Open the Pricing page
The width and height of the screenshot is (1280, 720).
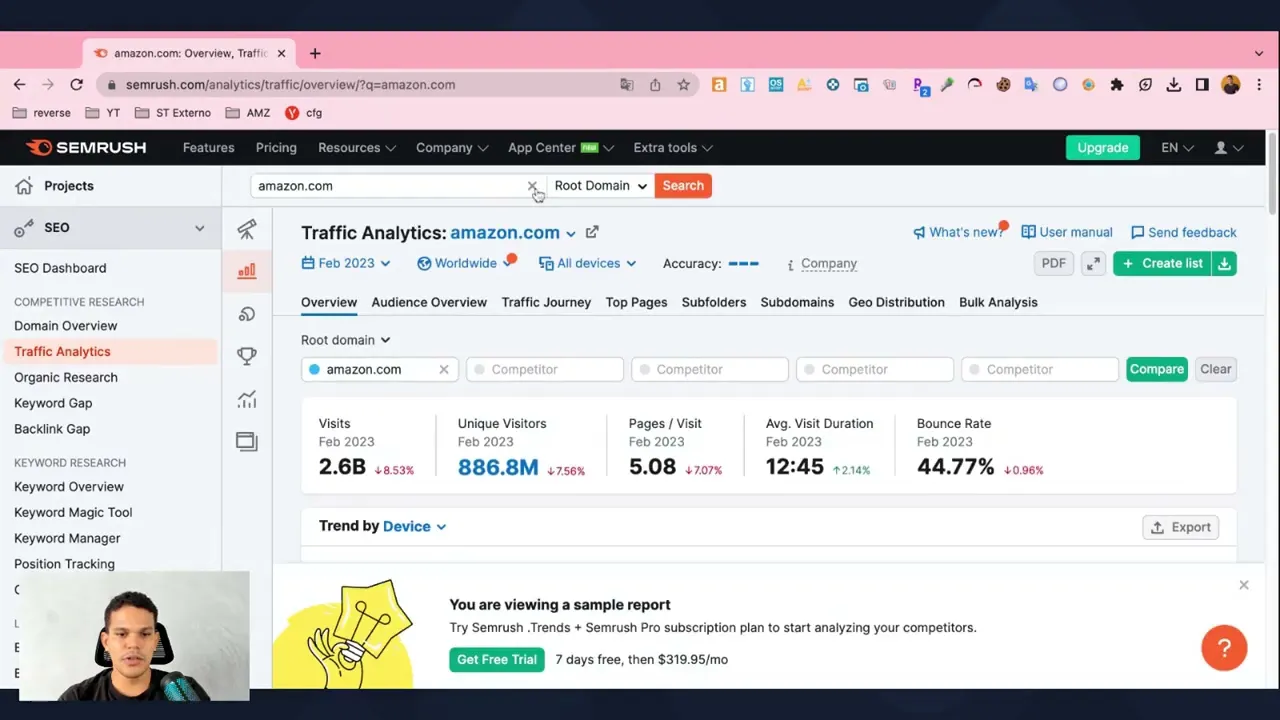pos(276,148)
